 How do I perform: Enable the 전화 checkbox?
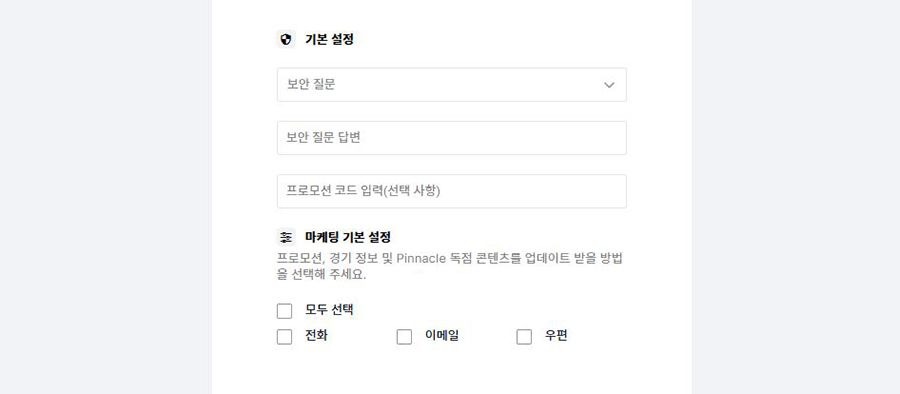(x=285, y=337)
